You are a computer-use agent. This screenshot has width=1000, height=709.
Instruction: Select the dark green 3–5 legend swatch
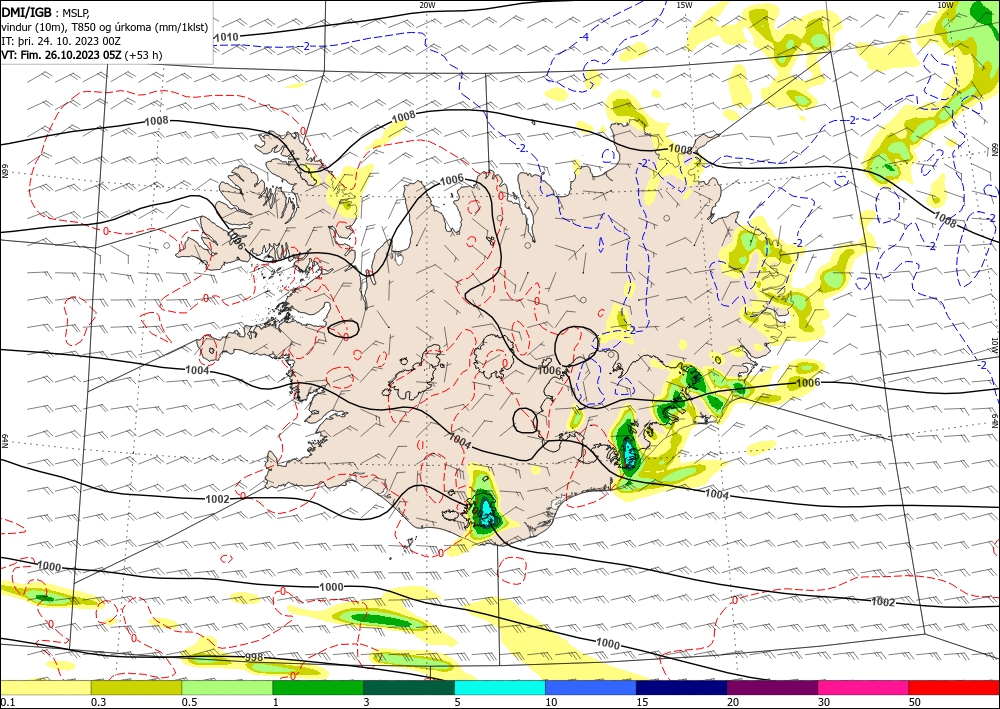pos(409,687)
